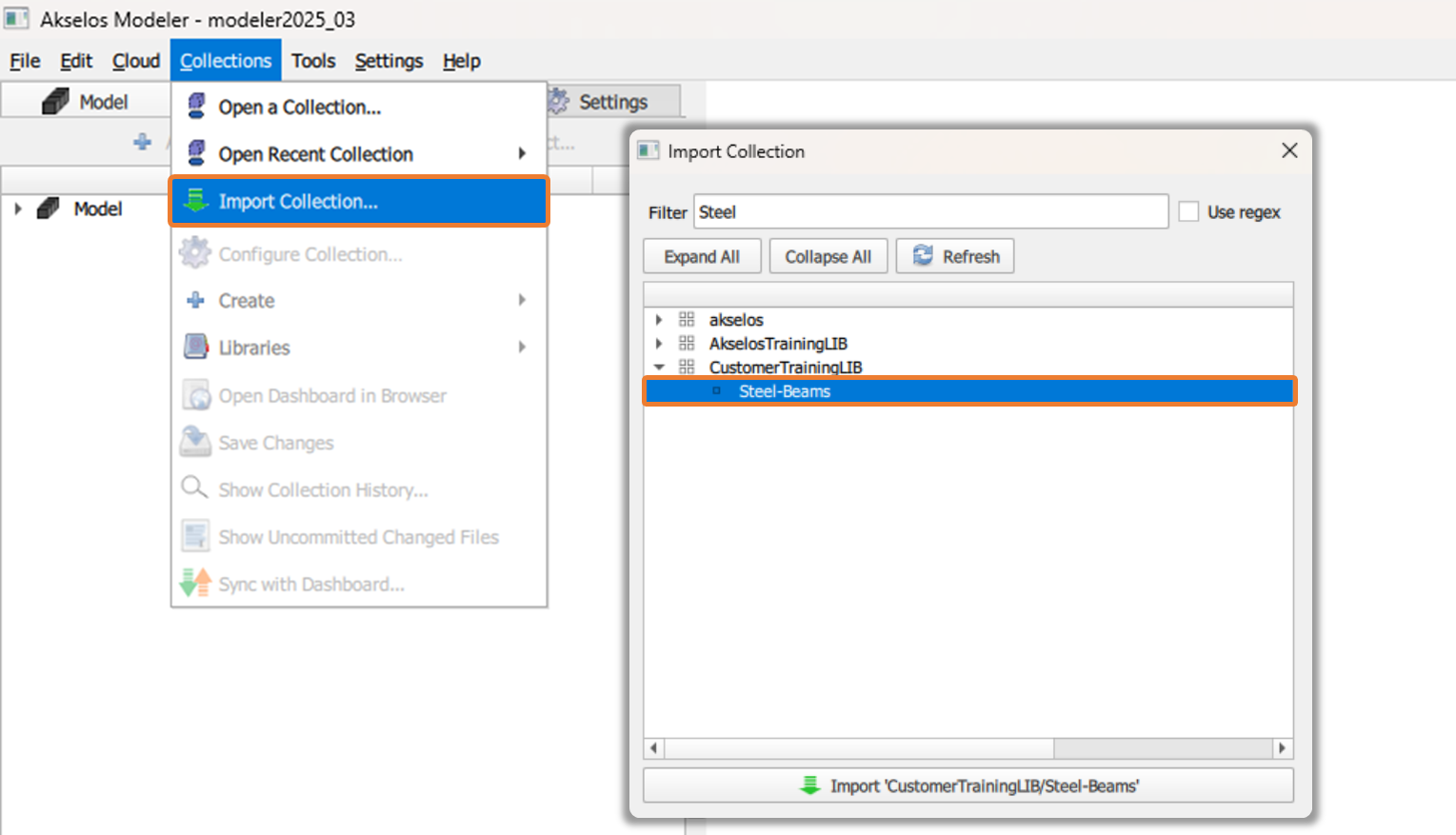Click Import 'CustomerTrainingLIB/Steel-Beams' button
Image resolution: width=1456 pixels, height=835 pixels.
click(968, 785)
